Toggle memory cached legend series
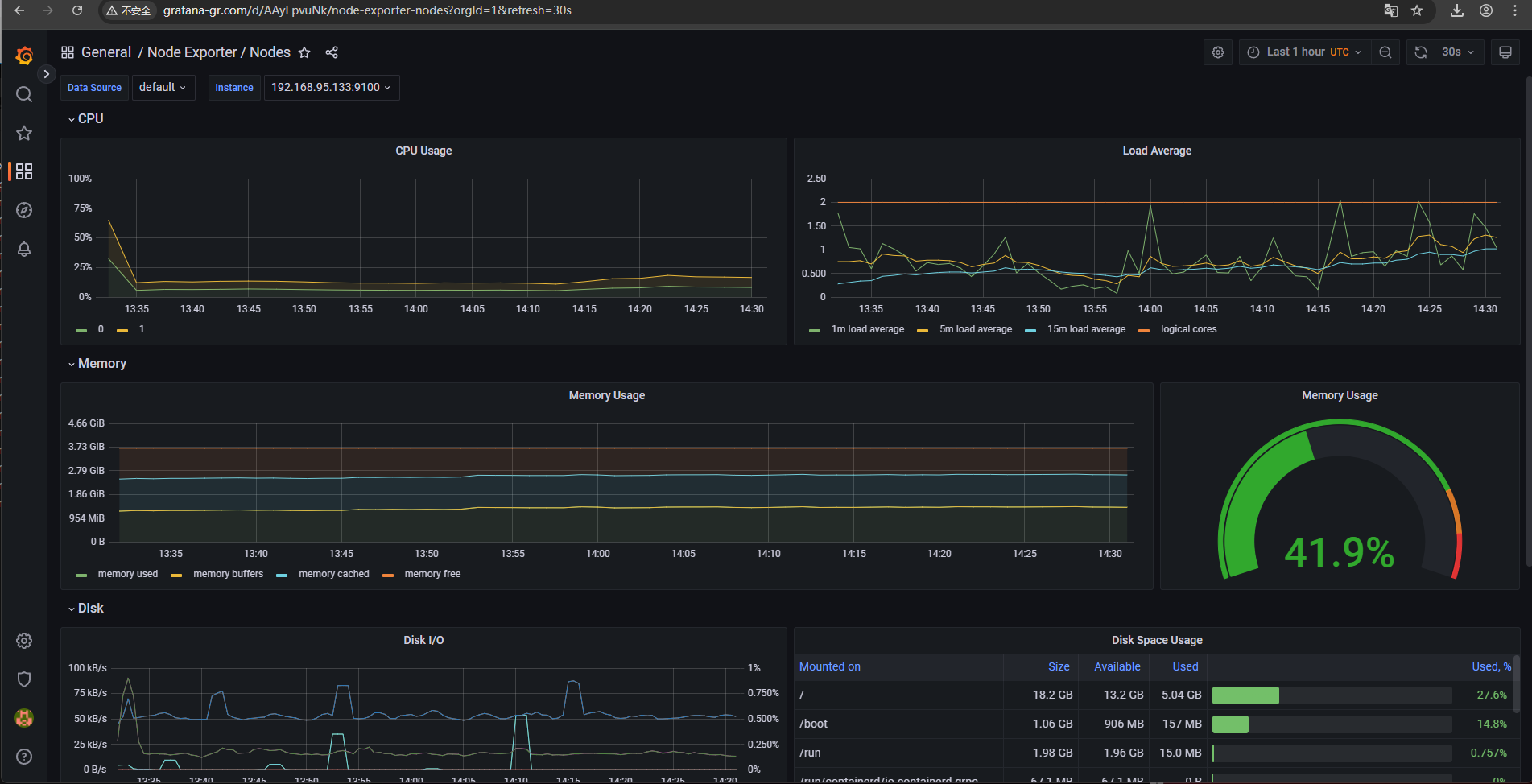The image size is (1532, 784). click(333, 574)
